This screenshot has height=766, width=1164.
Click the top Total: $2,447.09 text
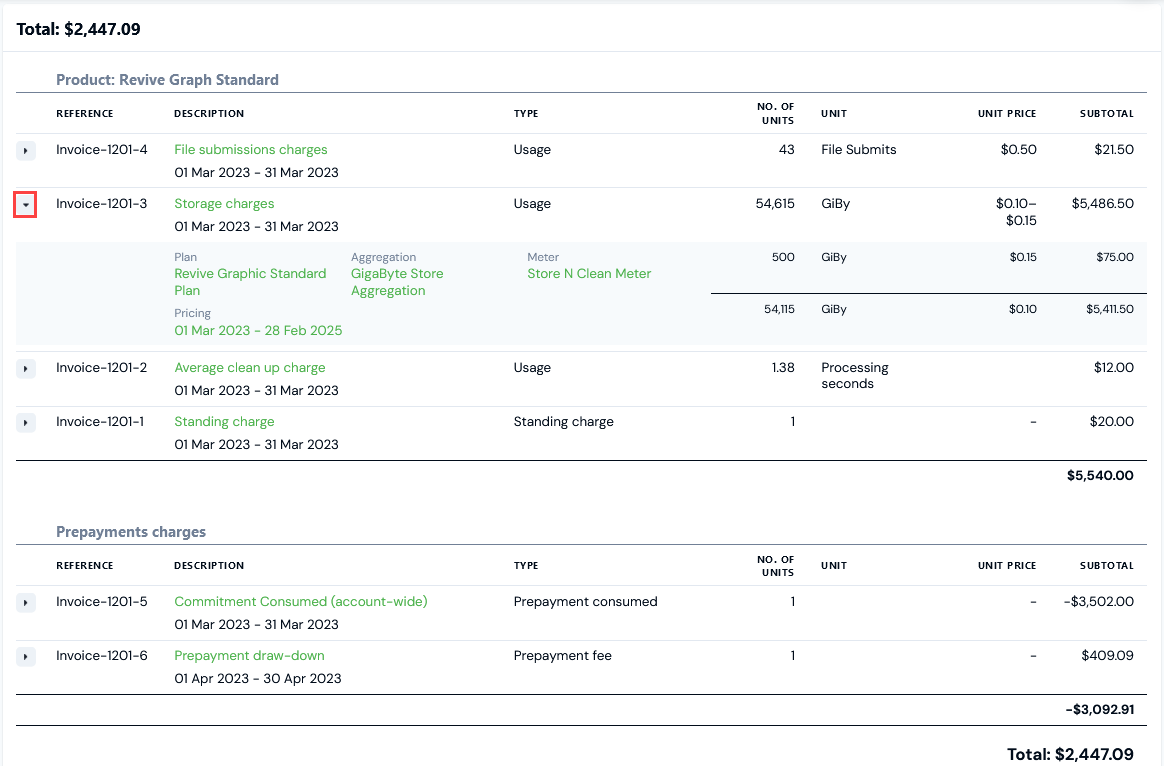[79, 29]
